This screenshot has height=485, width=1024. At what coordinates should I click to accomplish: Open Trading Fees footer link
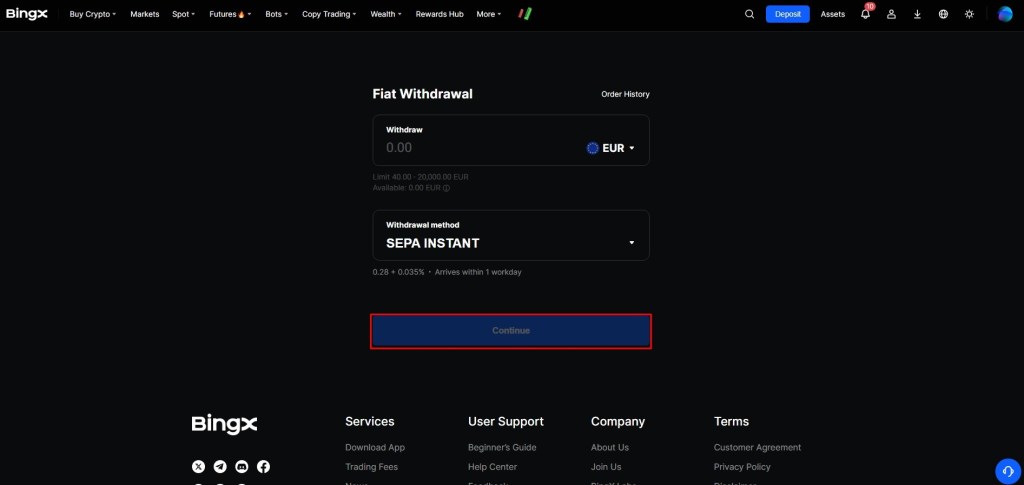(x=371, y=467)
